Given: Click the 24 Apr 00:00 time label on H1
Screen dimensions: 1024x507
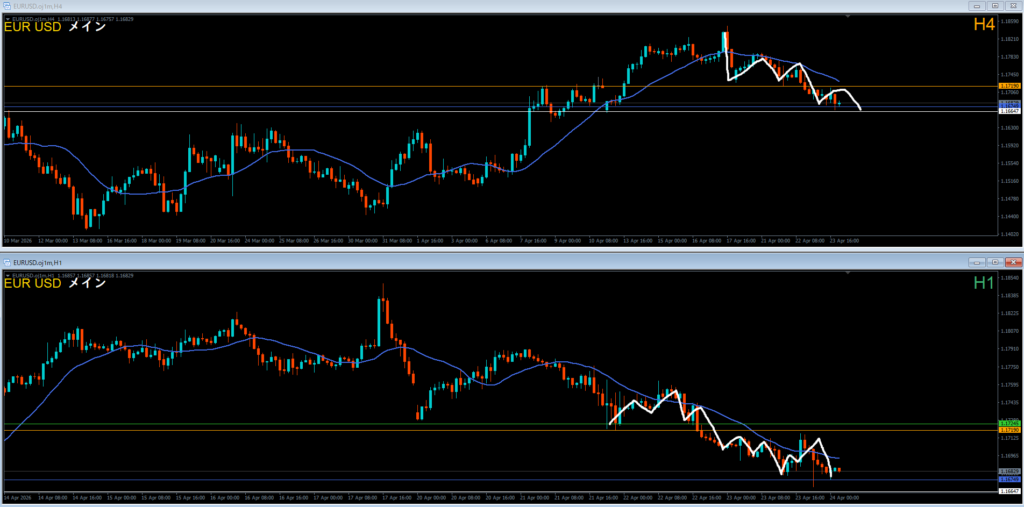Looking at the screenshot, I should click(845, 497).
